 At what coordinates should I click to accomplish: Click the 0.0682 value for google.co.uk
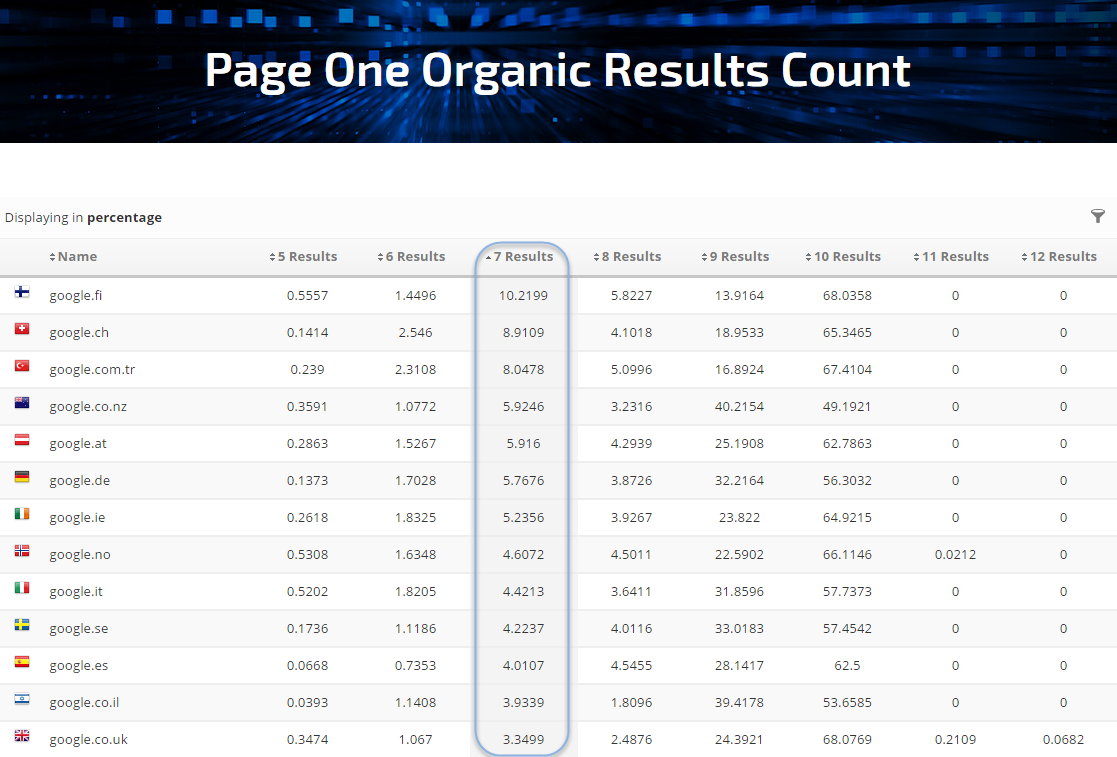(x=1063, y=740)
